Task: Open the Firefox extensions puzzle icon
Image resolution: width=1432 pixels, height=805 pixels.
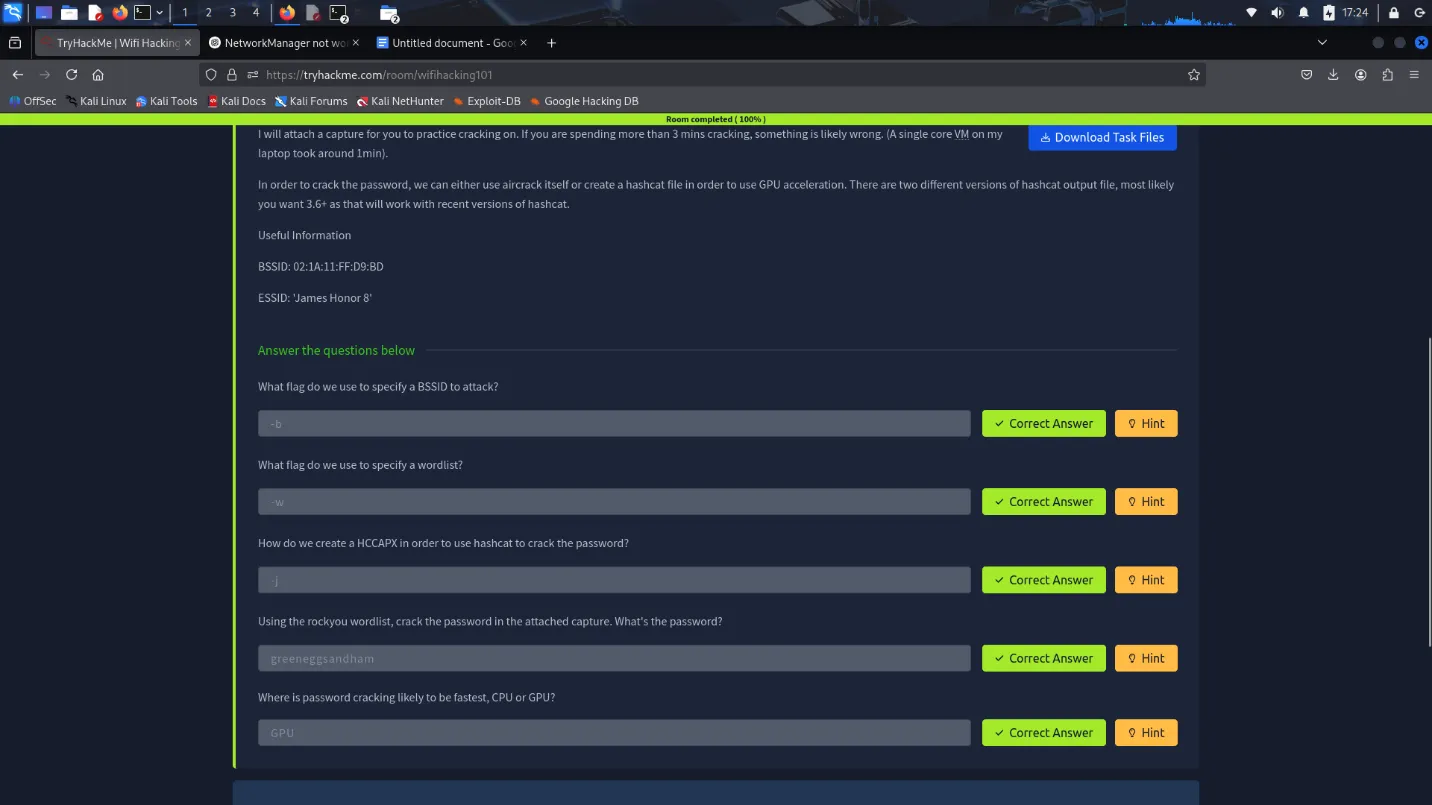Action: (1387, 75)
